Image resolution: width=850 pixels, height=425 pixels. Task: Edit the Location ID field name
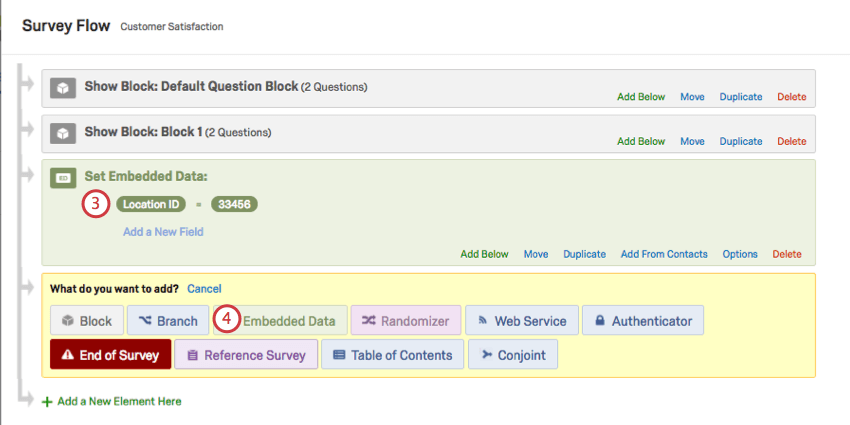click(150, 204)
